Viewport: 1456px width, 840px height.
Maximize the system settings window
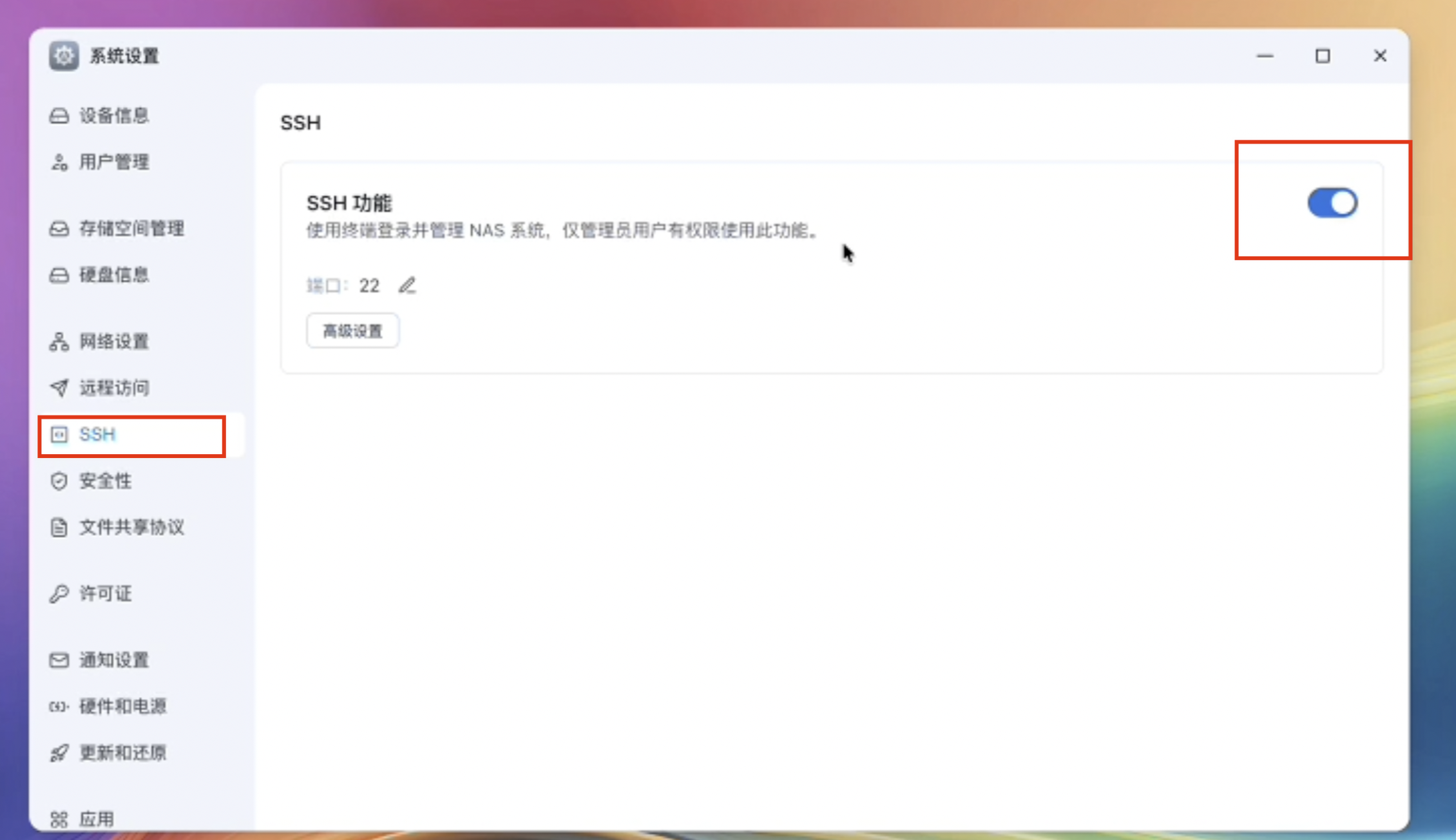[1323, 57]
